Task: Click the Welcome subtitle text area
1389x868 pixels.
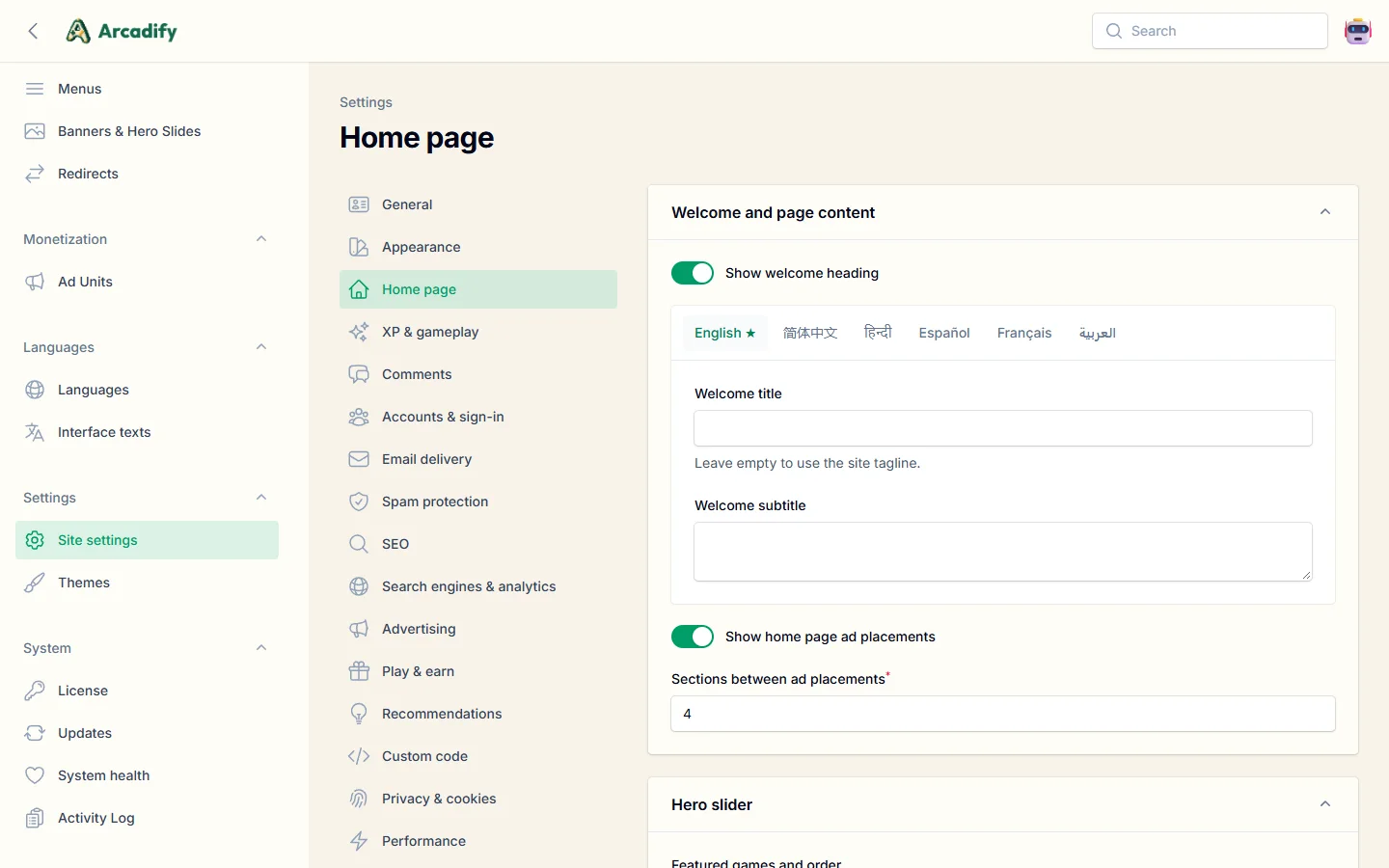Action: (1003, 552)
